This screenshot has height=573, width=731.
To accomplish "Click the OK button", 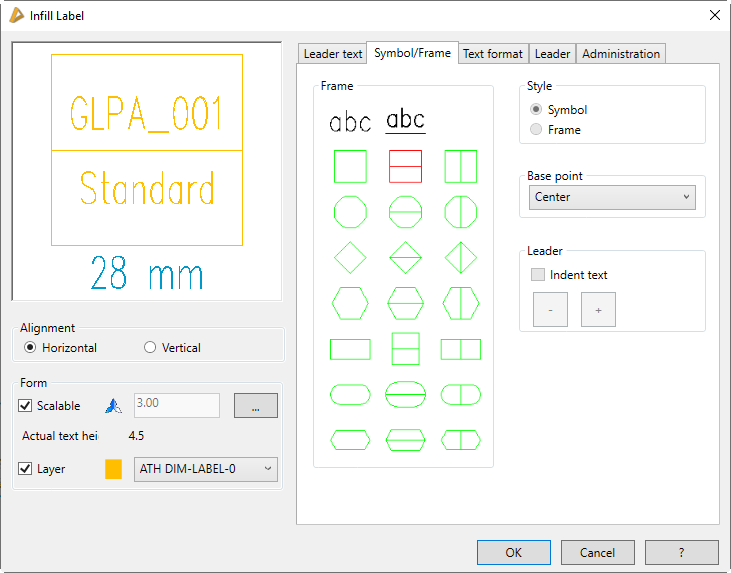I will pyautogui.click(x=513, y=553).
